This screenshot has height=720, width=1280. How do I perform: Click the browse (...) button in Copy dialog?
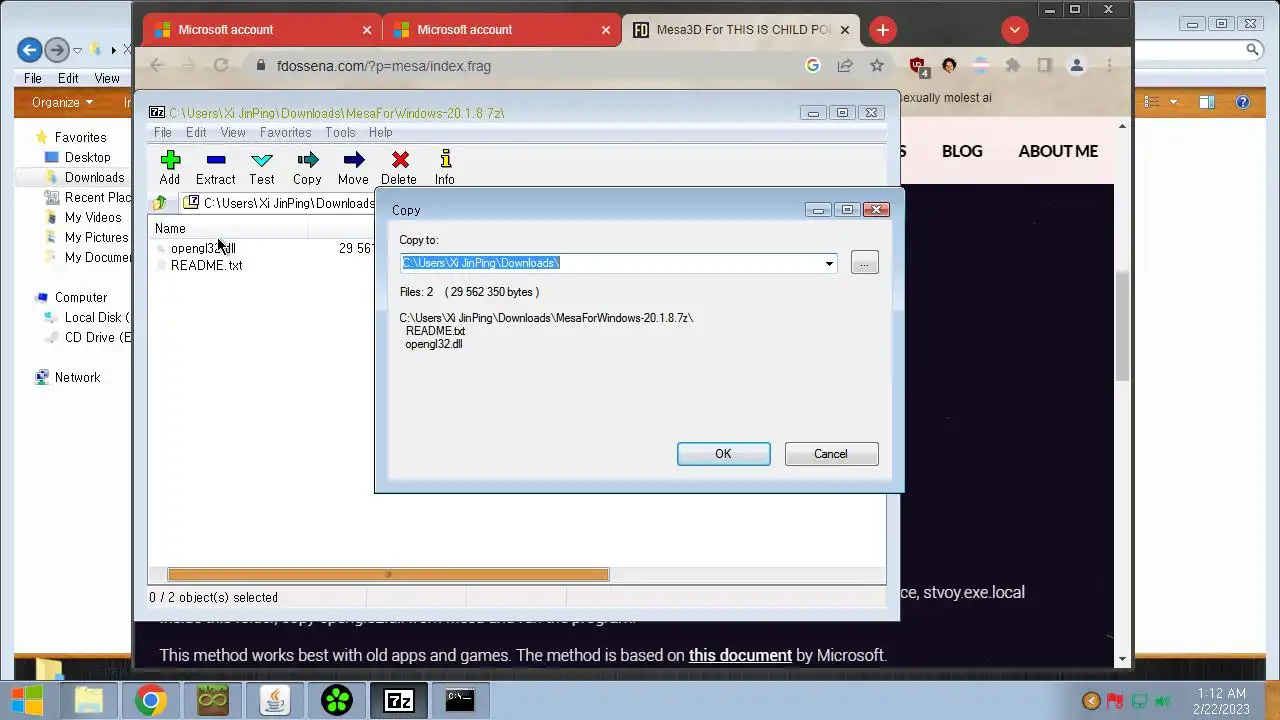click(x=864, y=263)
